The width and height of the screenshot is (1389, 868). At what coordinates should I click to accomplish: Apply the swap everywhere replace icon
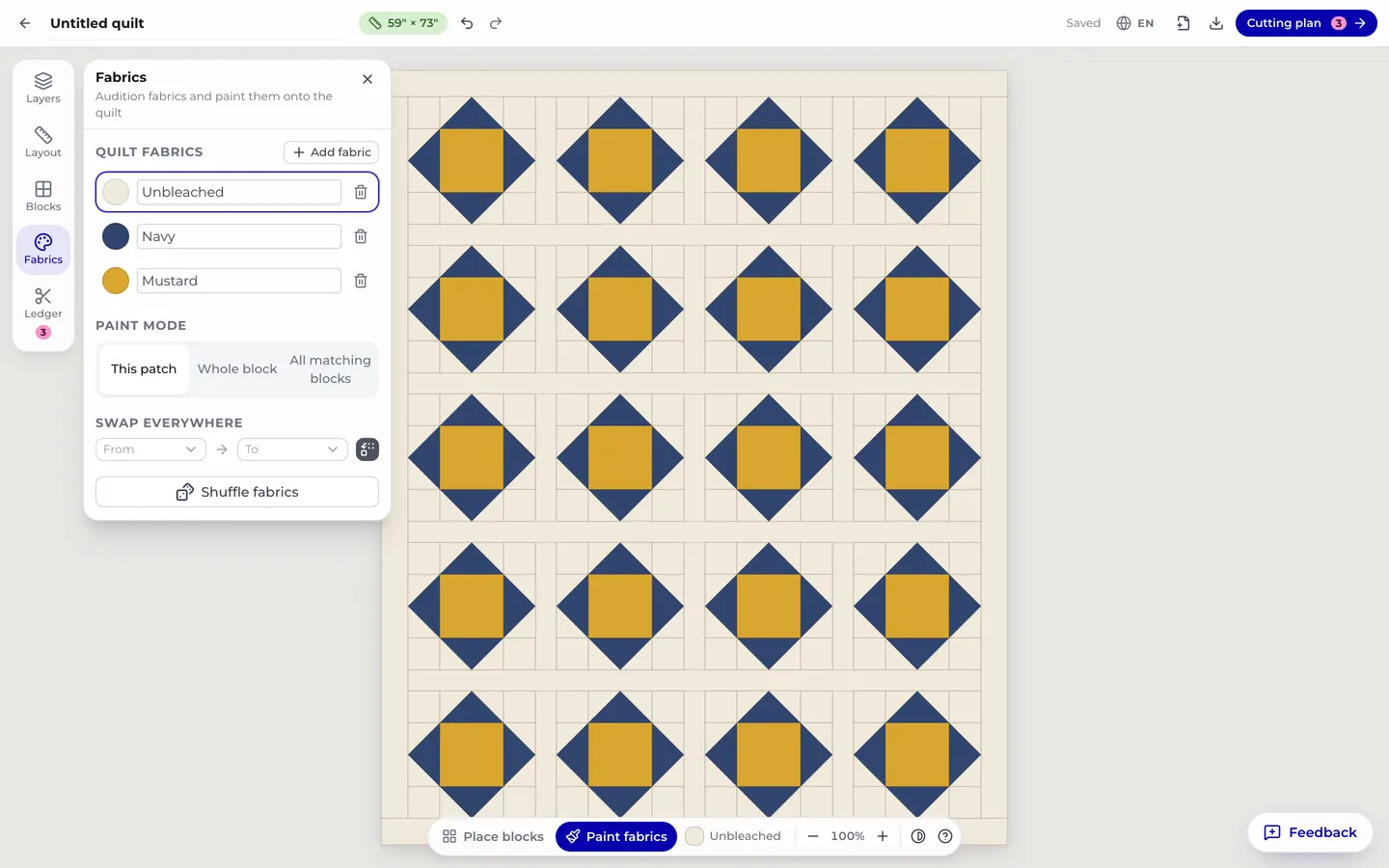click(368, 449)
